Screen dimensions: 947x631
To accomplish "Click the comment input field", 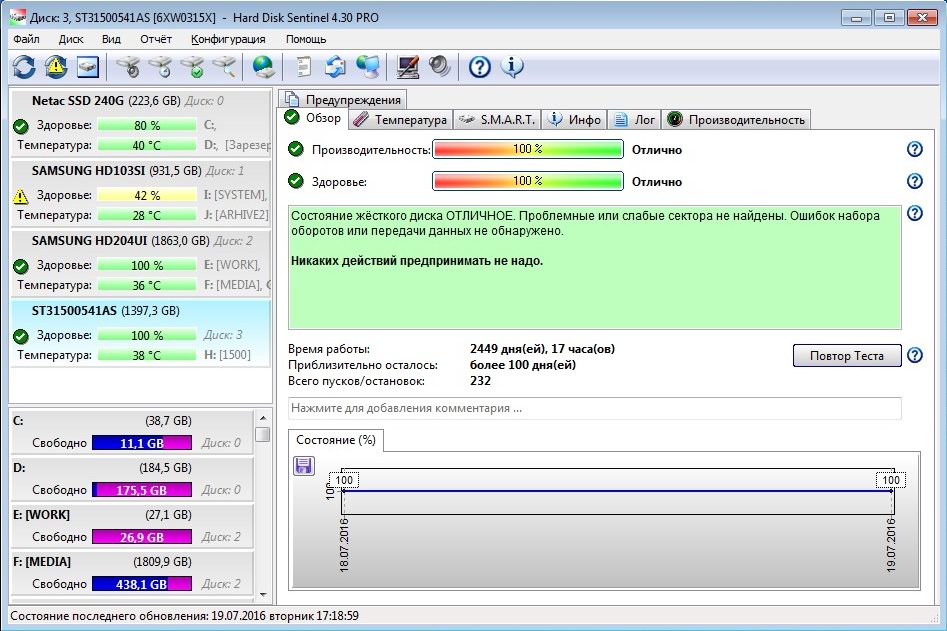I will coord(594,408).
